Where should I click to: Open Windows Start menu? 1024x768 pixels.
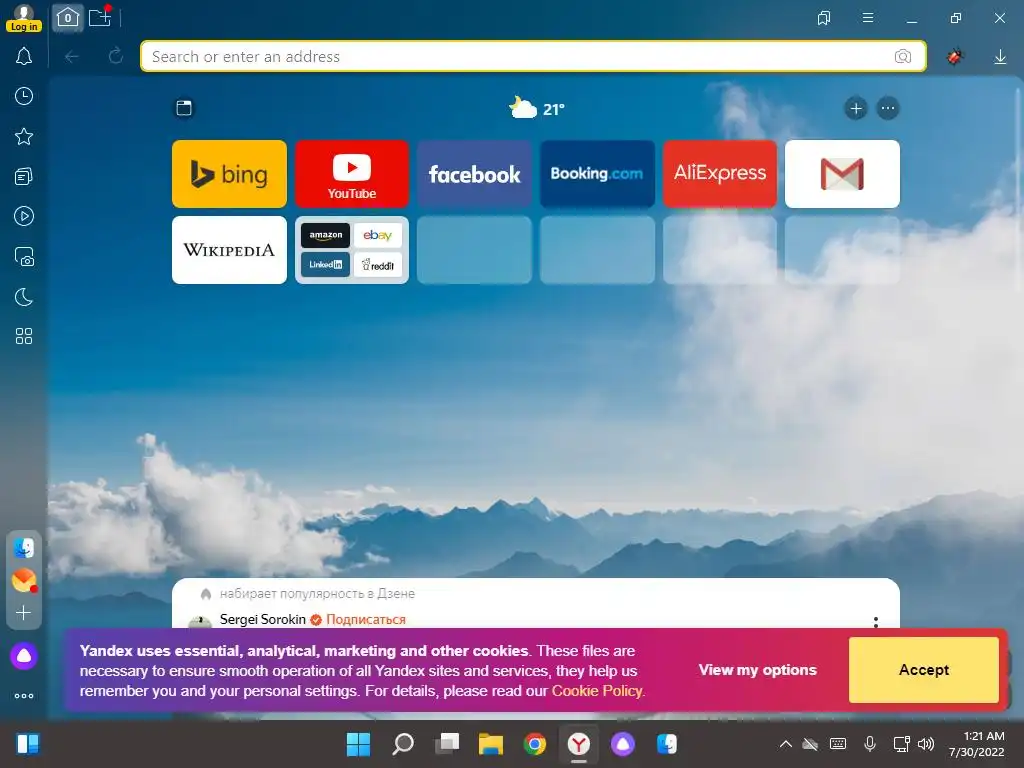pos(358,744)
